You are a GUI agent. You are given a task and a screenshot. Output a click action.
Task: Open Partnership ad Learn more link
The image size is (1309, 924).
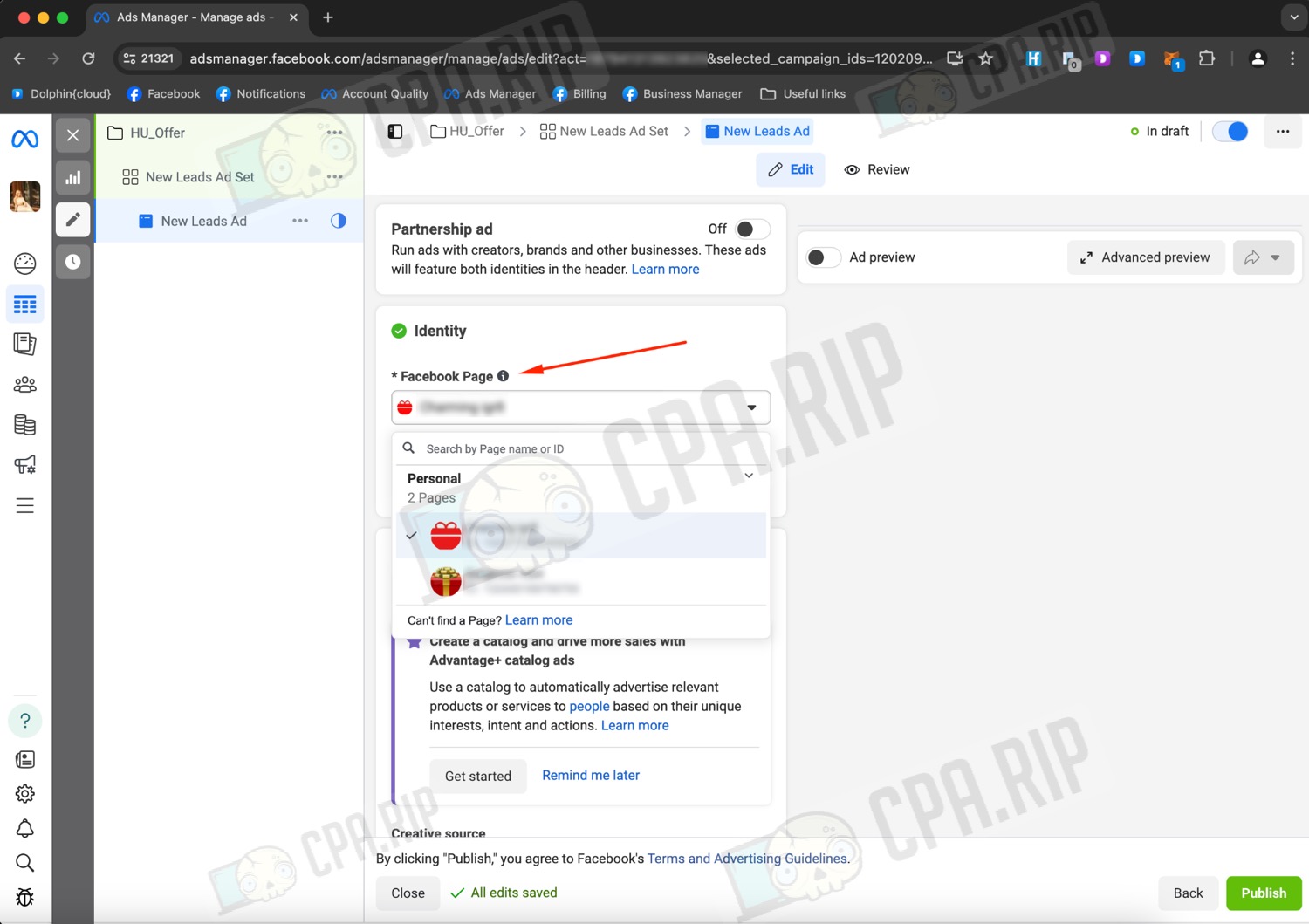665,269
